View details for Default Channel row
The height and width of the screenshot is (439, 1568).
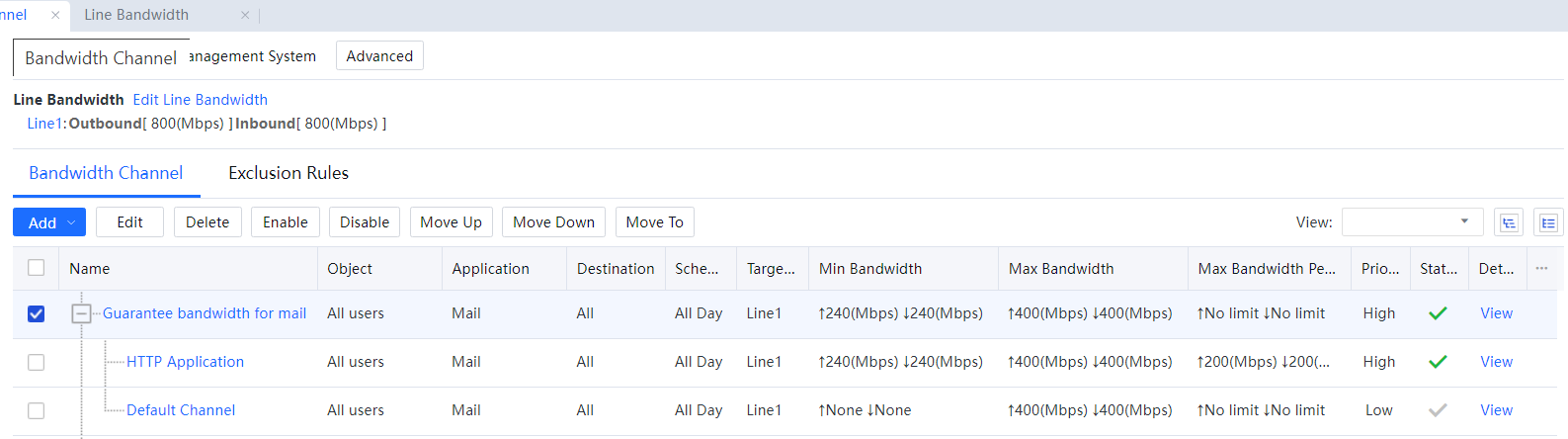tap(1496, 410)
